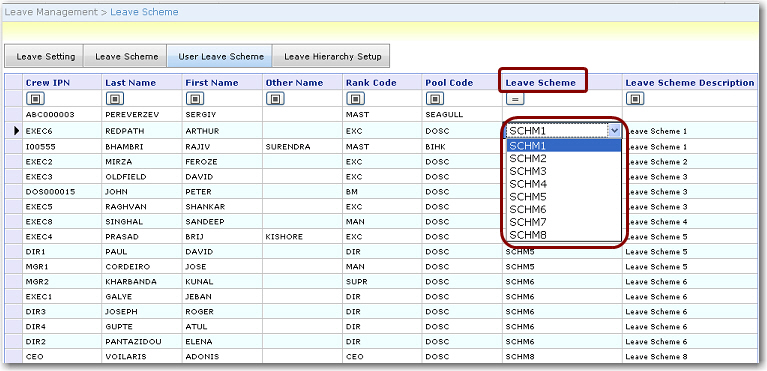
Task: Open the Leave Scheme Description filter icon
Action: click(x=635, y=99)
